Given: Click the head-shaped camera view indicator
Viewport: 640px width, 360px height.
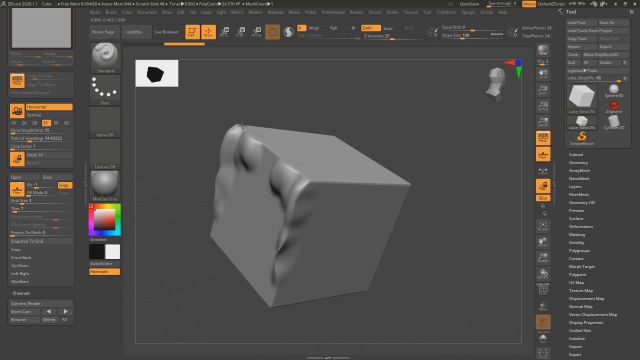Looking at the screenshot, I should click(x=496, y=83).
